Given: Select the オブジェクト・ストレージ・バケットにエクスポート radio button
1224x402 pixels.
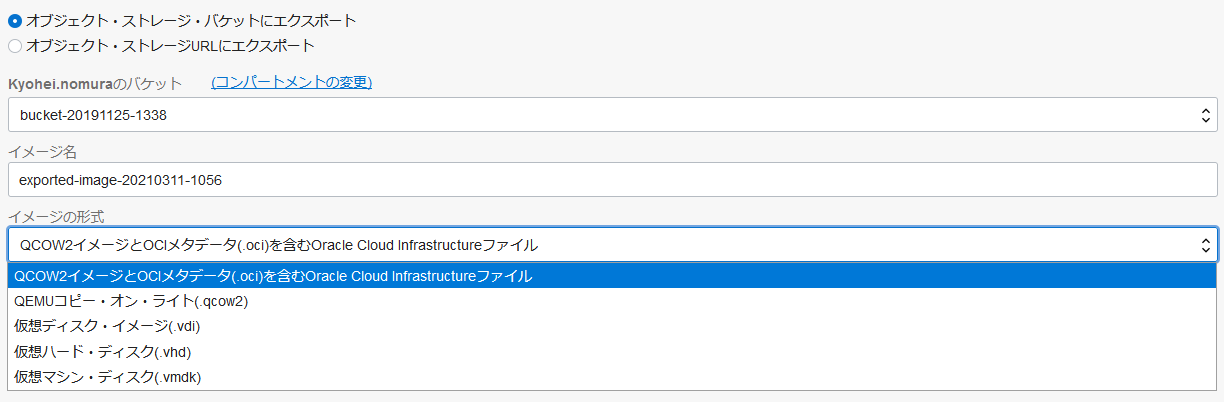Looking at the screenshot, I should (x=14, y=21).
